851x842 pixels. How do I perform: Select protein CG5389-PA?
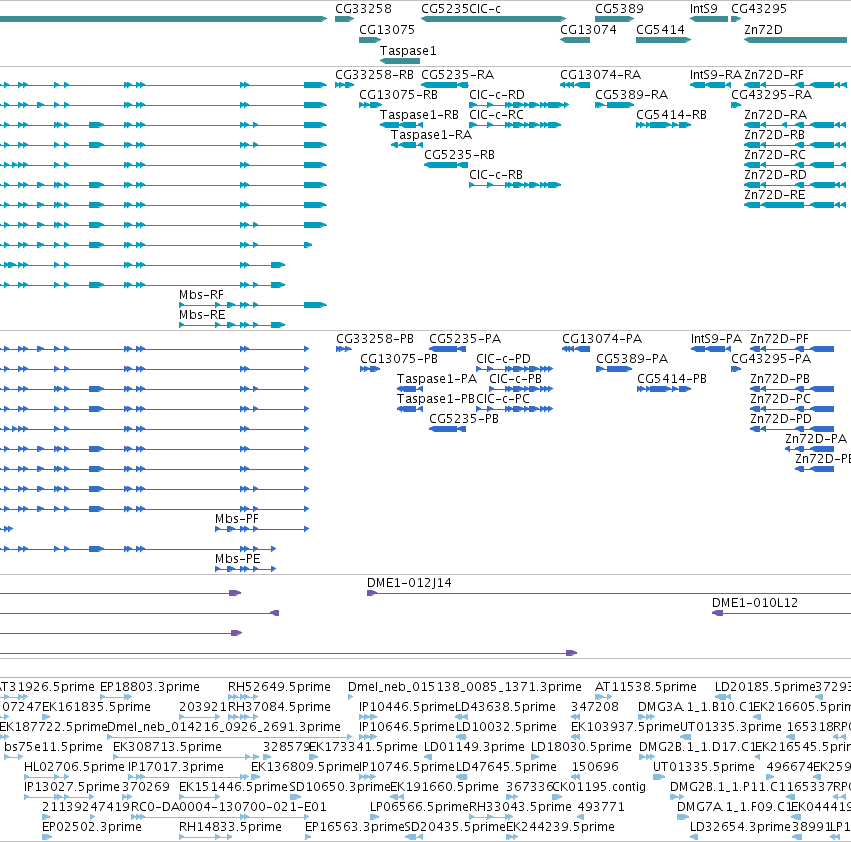(614, 369)
